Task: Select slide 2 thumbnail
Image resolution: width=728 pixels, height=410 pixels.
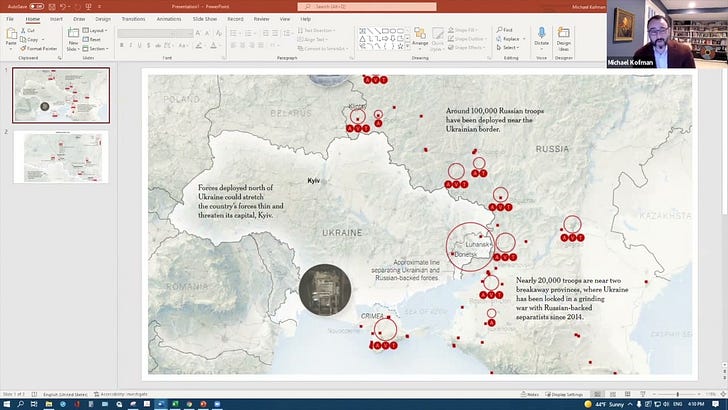Action: pyautogui.click(x=61, y=156)
